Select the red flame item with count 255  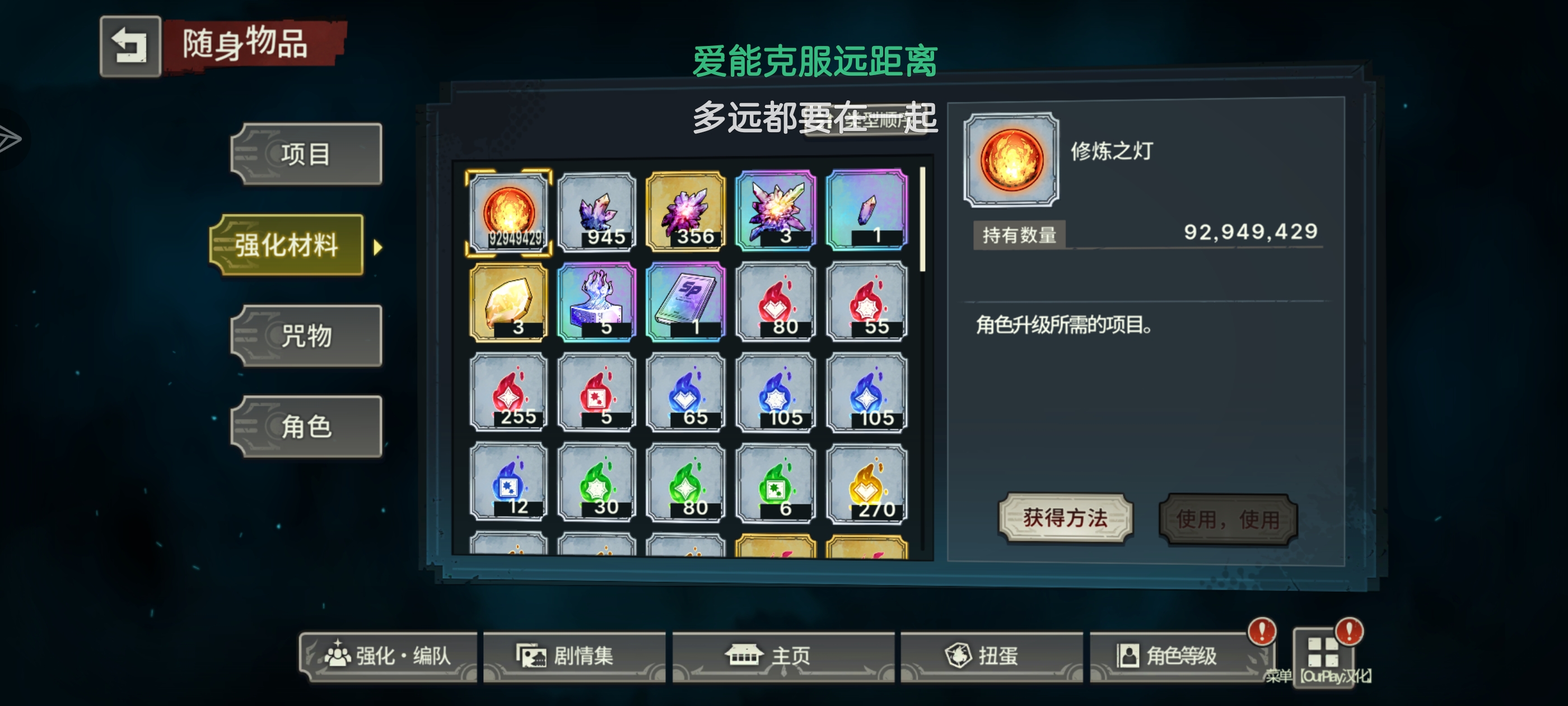[x=509, y=393]
